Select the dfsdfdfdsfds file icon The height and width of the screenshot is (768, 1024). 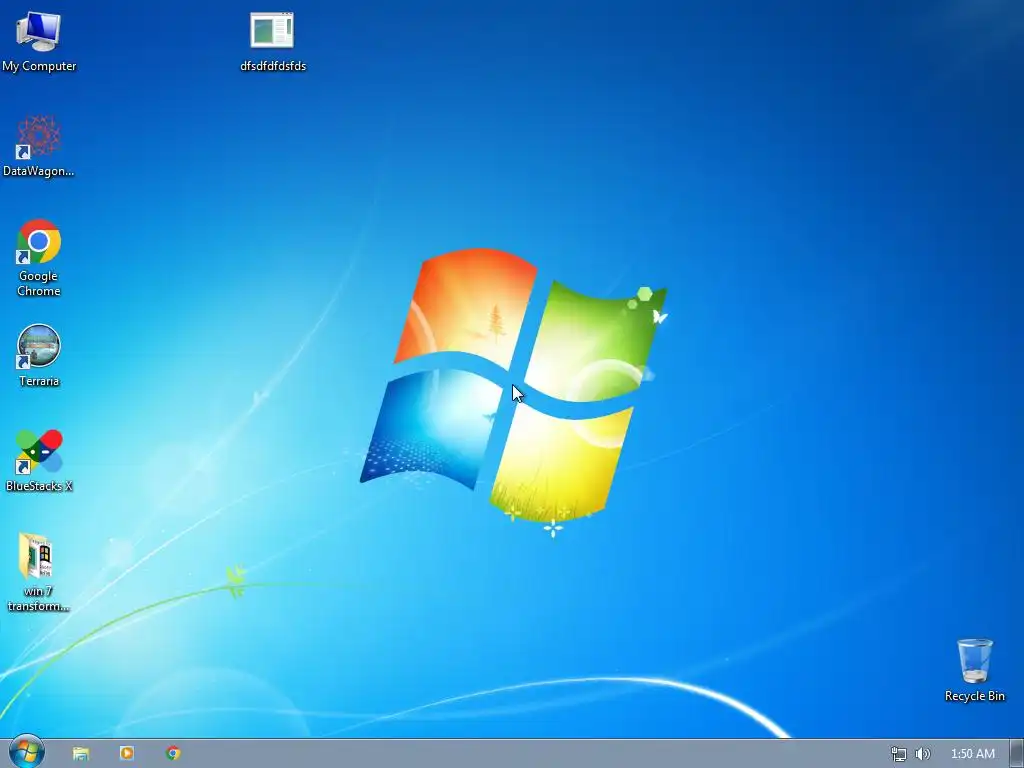pos(272,41)
